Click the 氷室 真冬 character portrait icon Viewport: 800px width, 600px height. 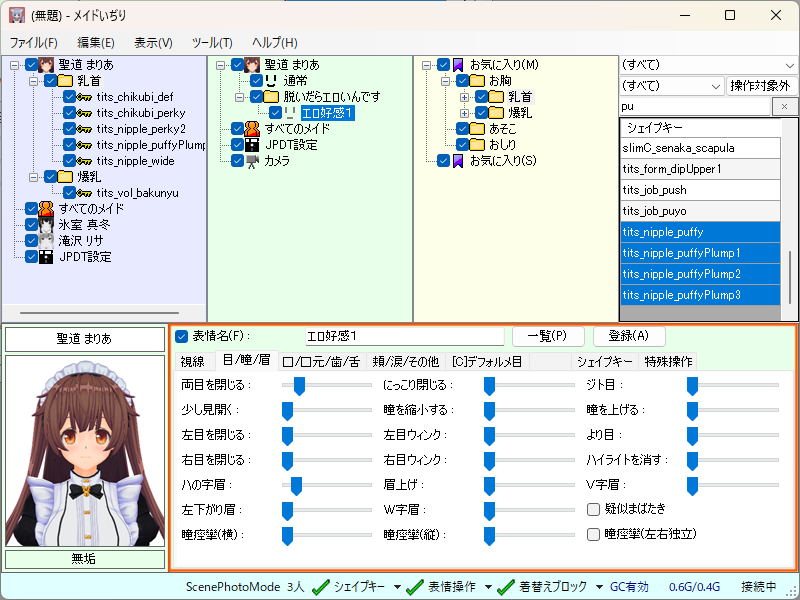46,225
